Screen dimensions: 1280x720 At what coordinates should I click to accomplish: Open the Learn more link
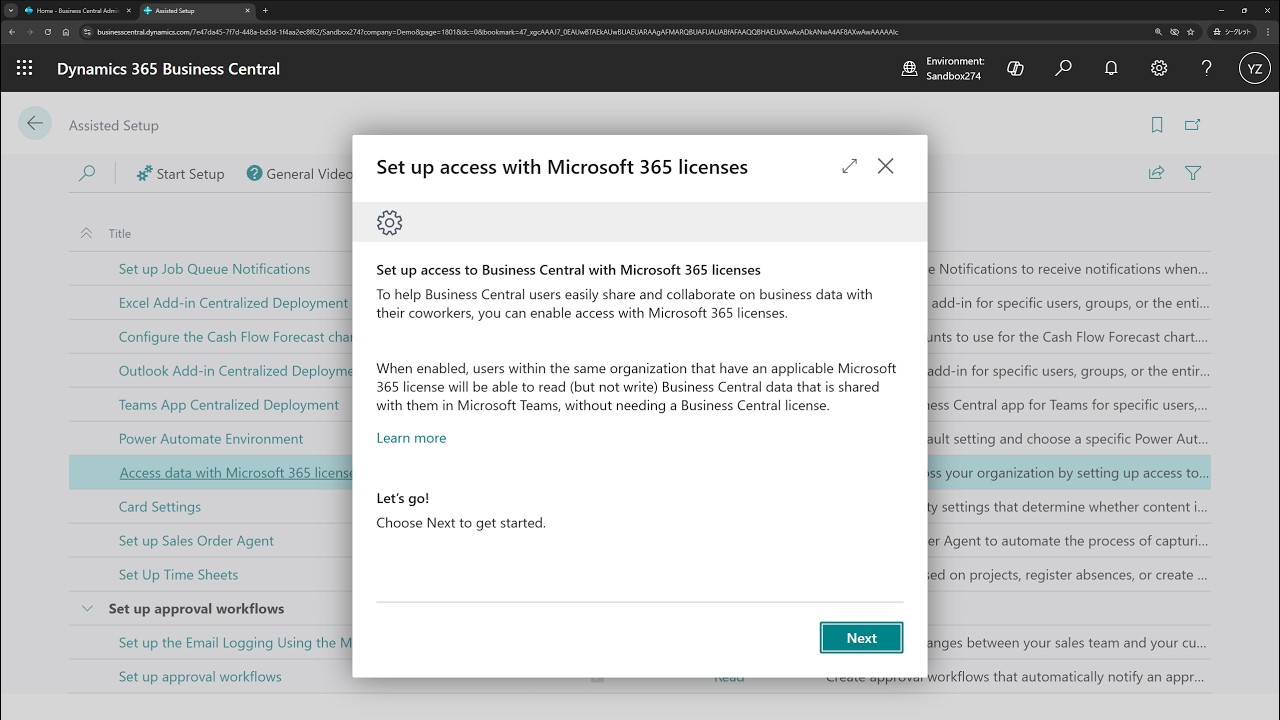[411, 438]
